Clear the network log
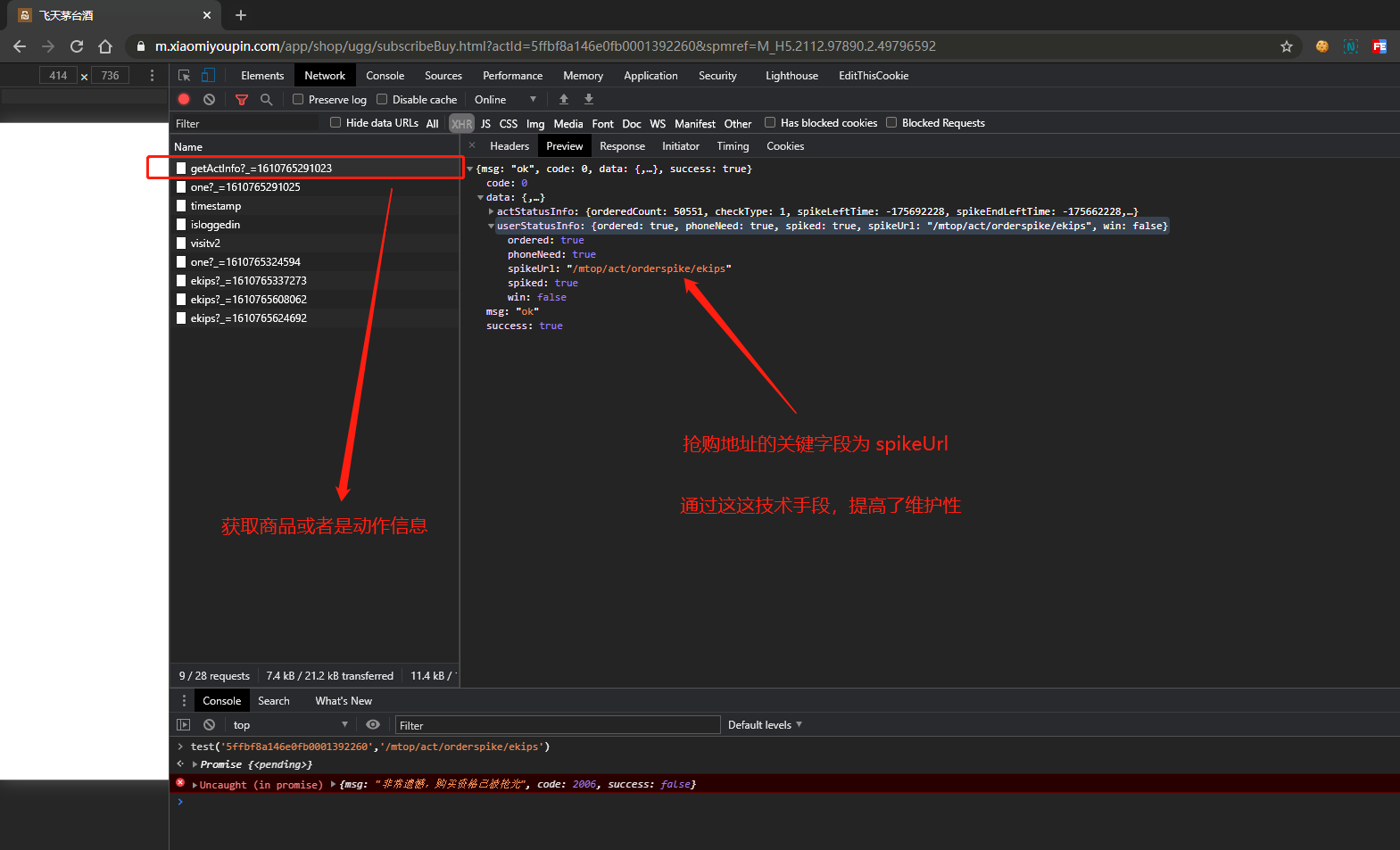Viewport: 1400px width, 850px height. (x=209, y=100)
